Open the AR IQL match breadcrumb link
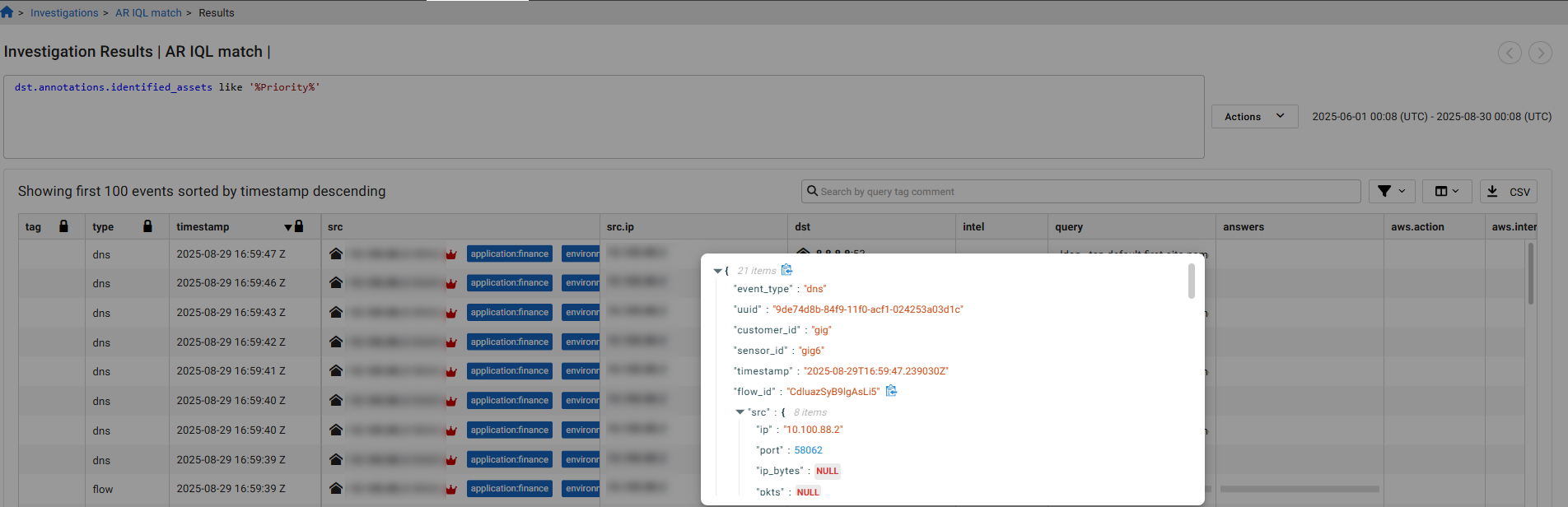 coord(148,13)
